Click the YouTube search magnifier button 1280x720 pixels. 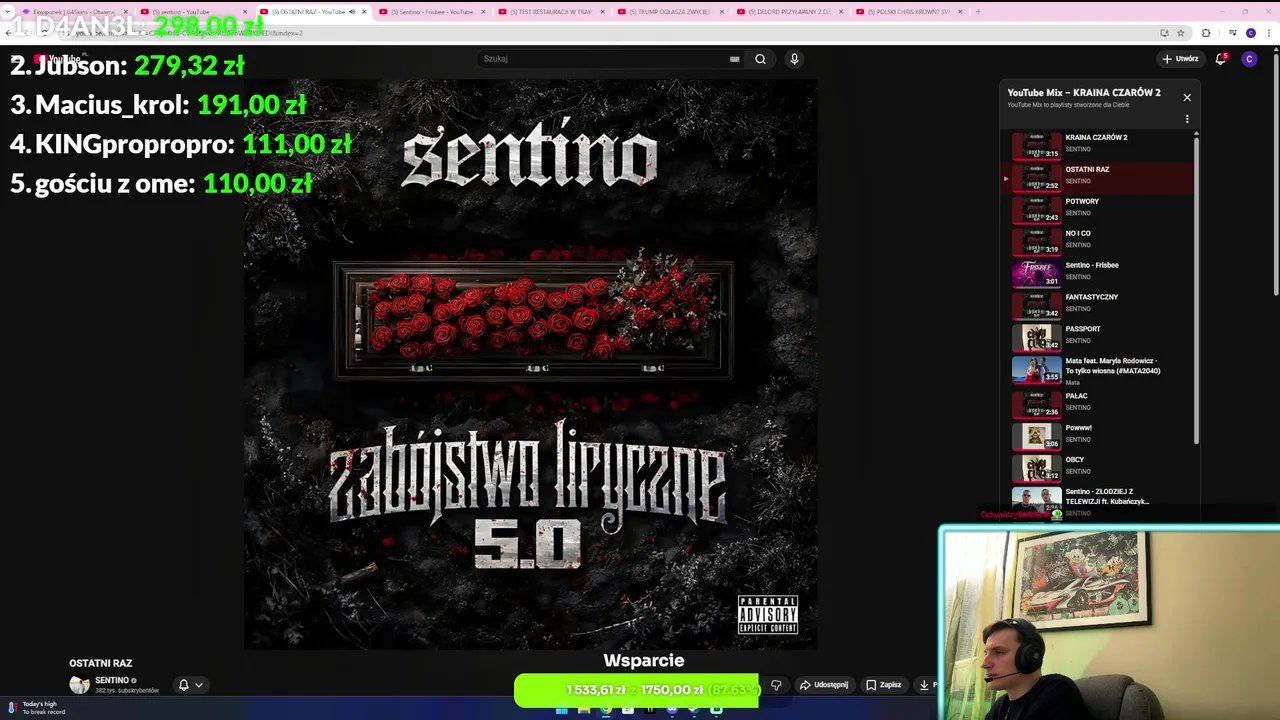click(760, 59)
